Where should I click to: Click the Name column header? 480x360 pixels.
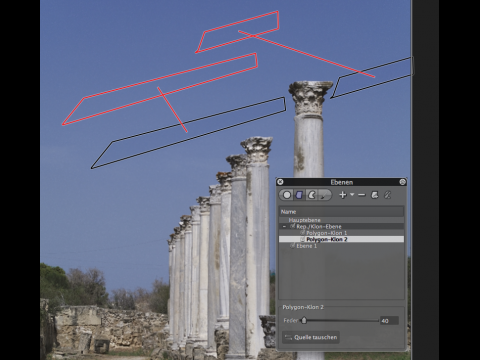(341, 212)
